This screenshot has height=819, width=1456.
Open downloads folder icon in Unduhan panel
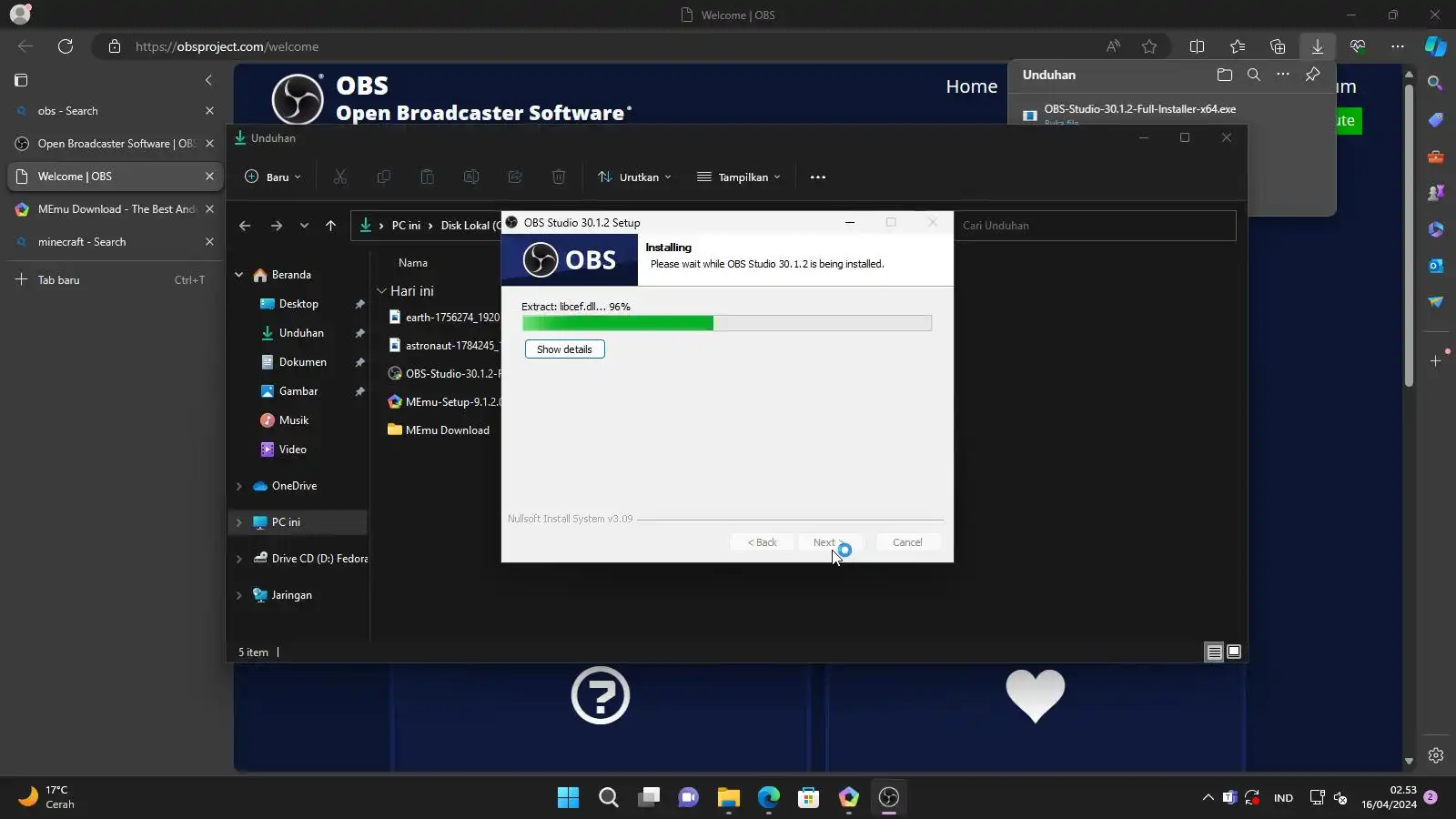pos(1225,75)
